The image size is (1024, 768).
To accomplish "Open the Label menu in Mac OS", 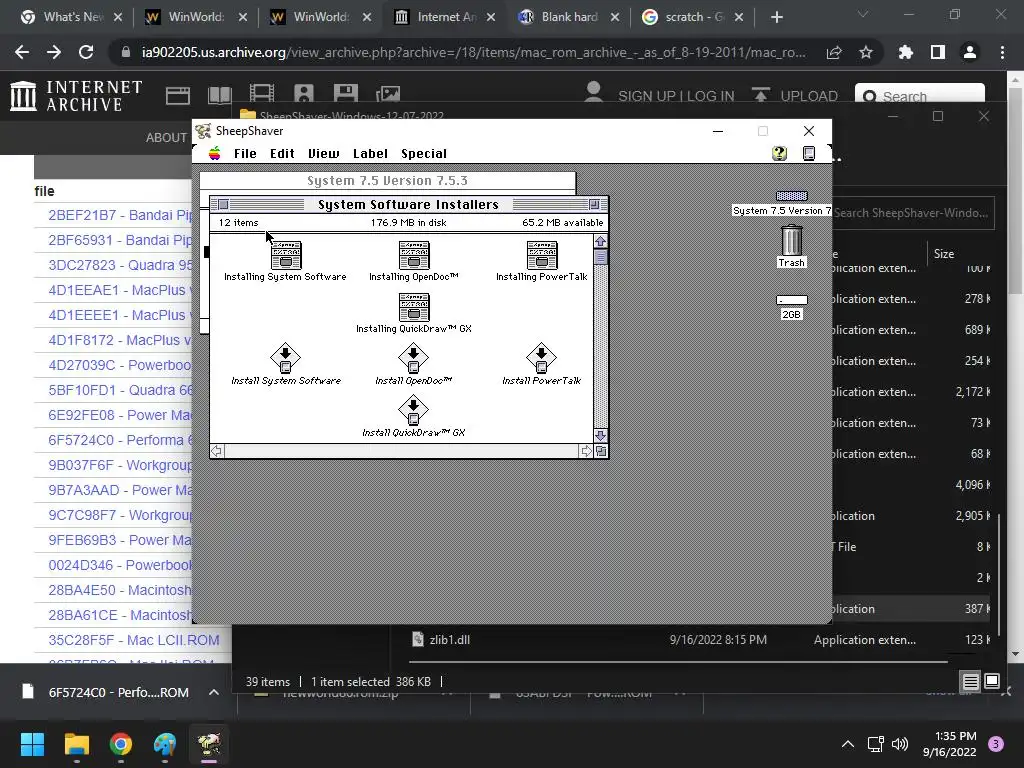I will coord(370,153).
